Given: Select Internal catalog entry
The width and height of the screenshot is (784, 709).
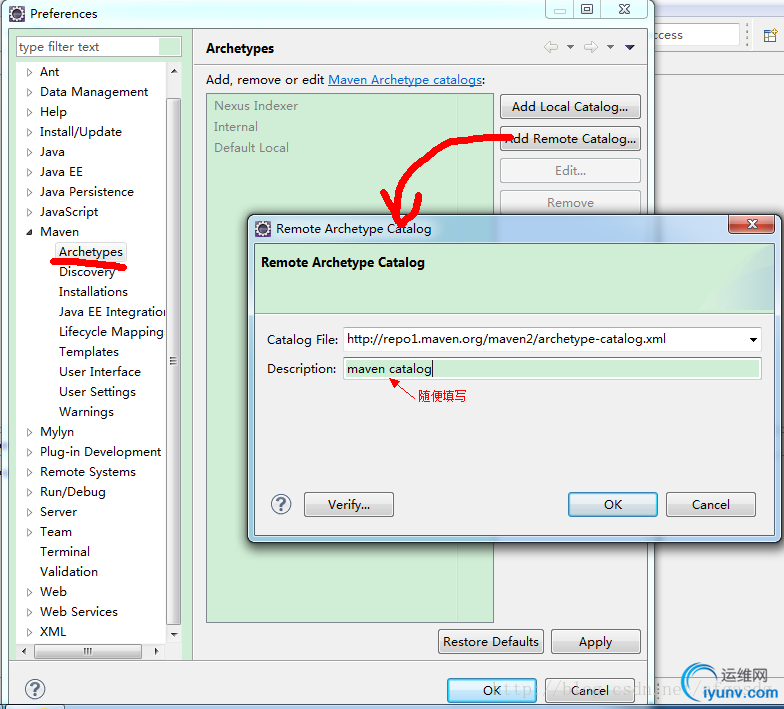Looking at the screenshot, I should pos(236,126).
